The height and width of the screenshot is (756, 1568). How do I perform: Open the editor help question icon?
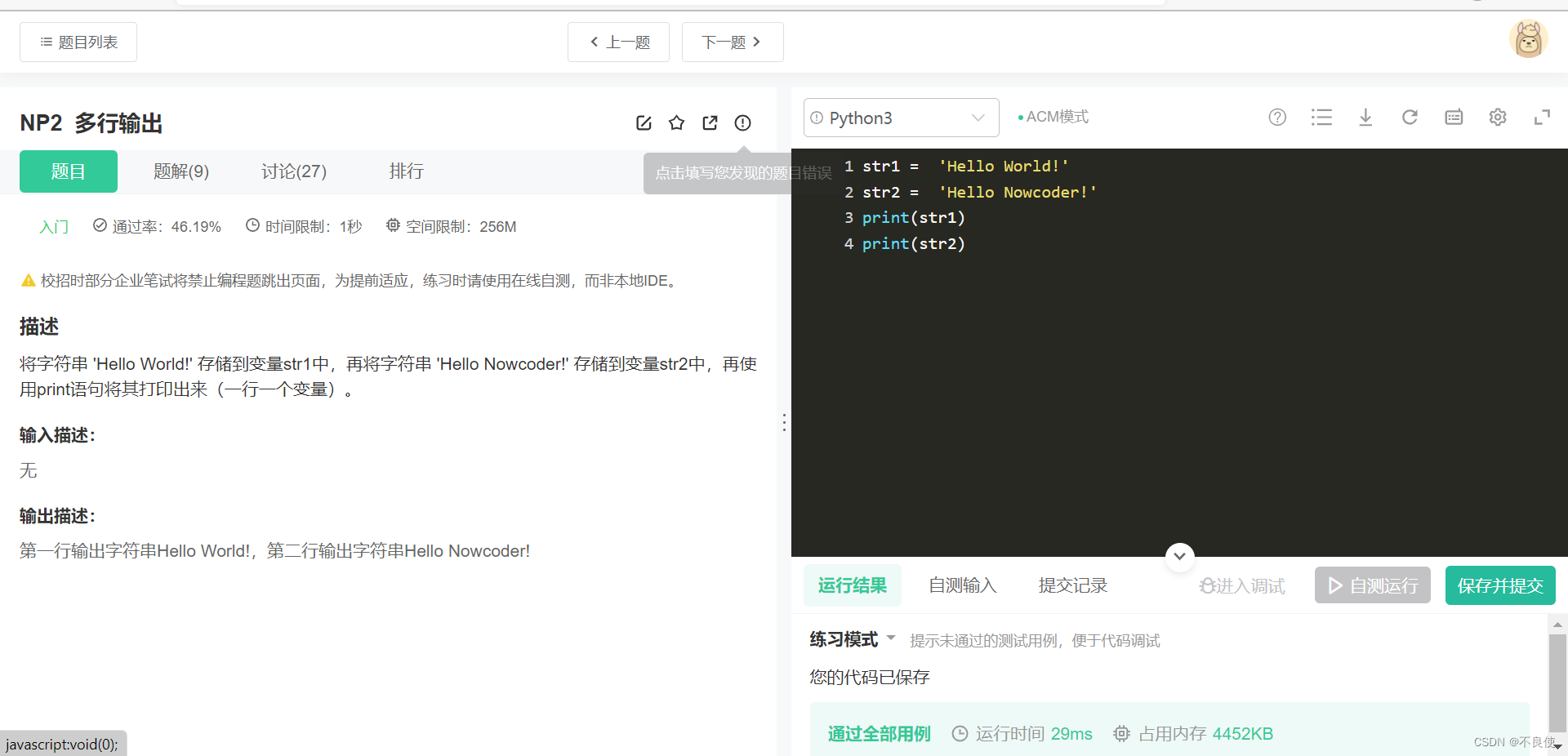pyautogui.click(x=1277, y=118)
